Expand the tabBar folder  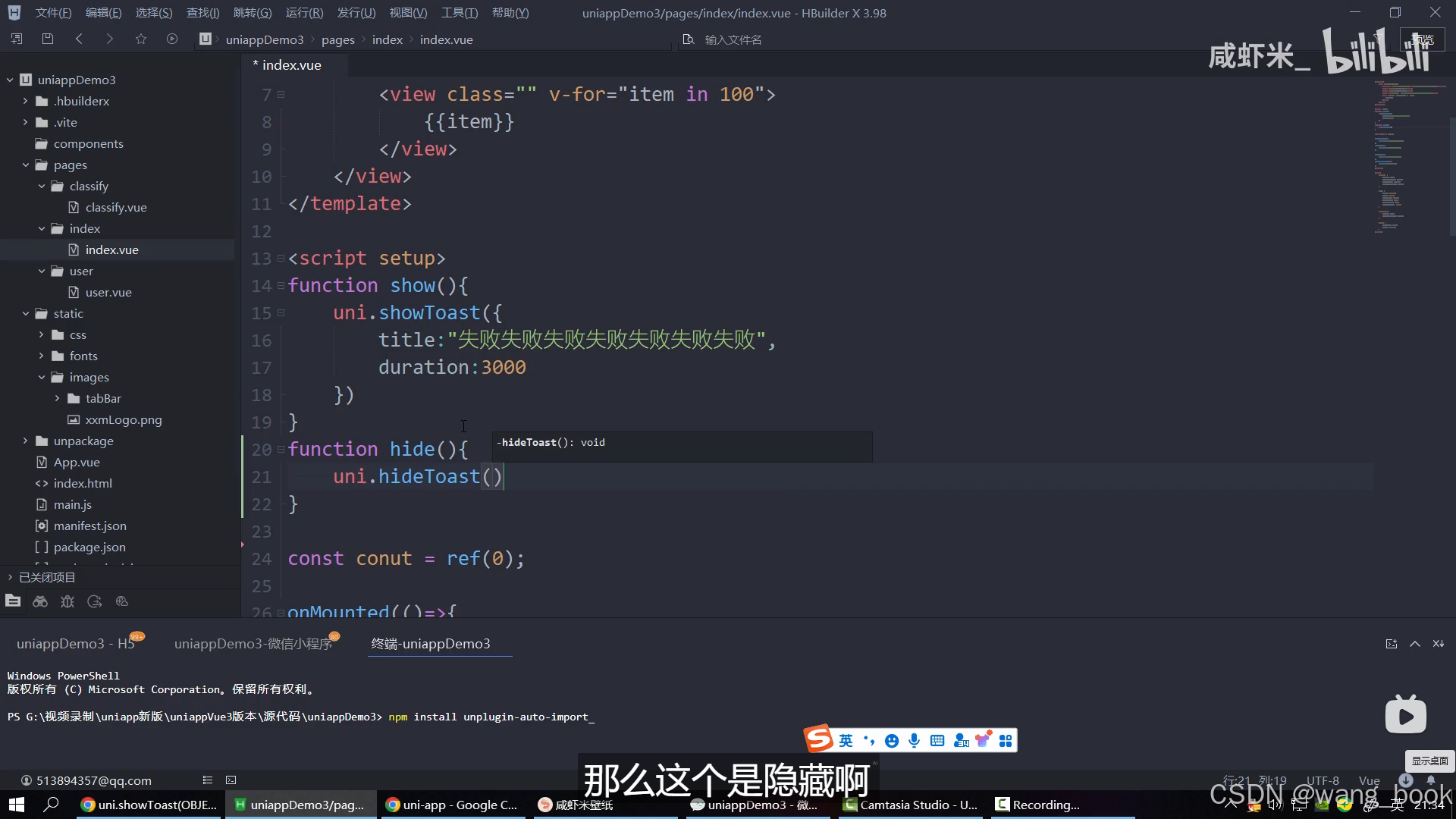click(x=57, y=398)
